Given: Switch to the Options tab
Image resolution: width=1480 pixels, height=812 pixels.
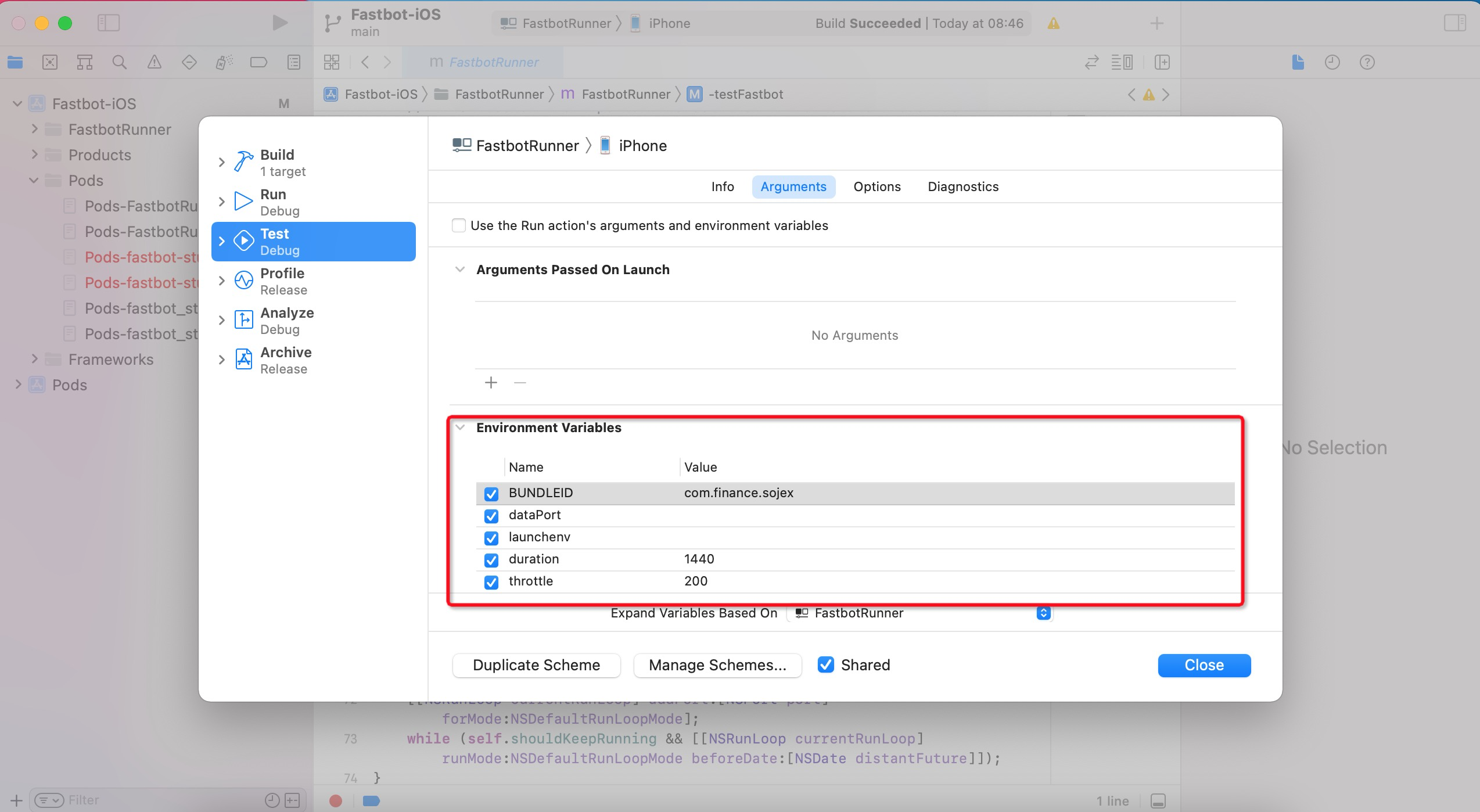Looking at the screenshot, I should [876, 186].
